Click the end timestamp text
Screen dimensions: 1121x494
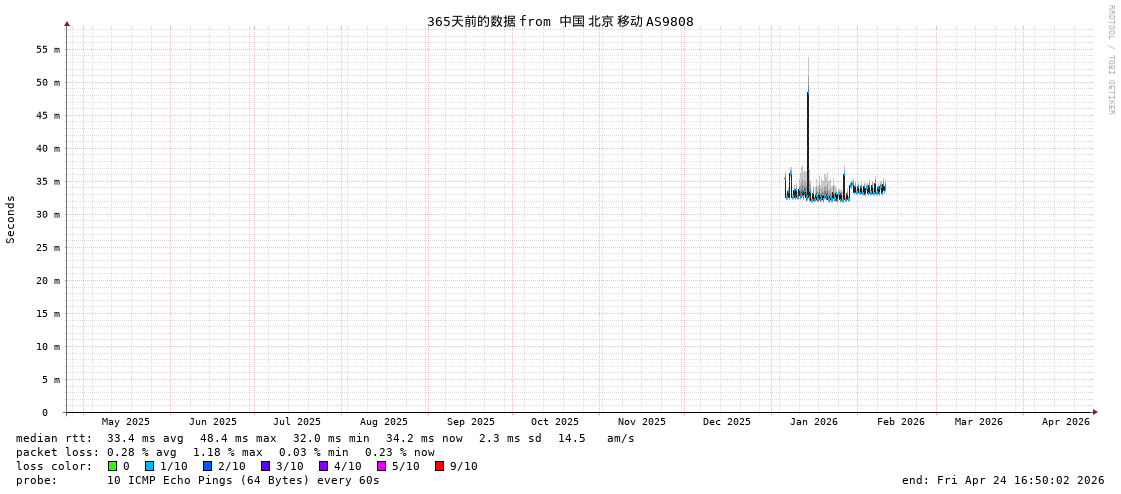point(1003,480)
